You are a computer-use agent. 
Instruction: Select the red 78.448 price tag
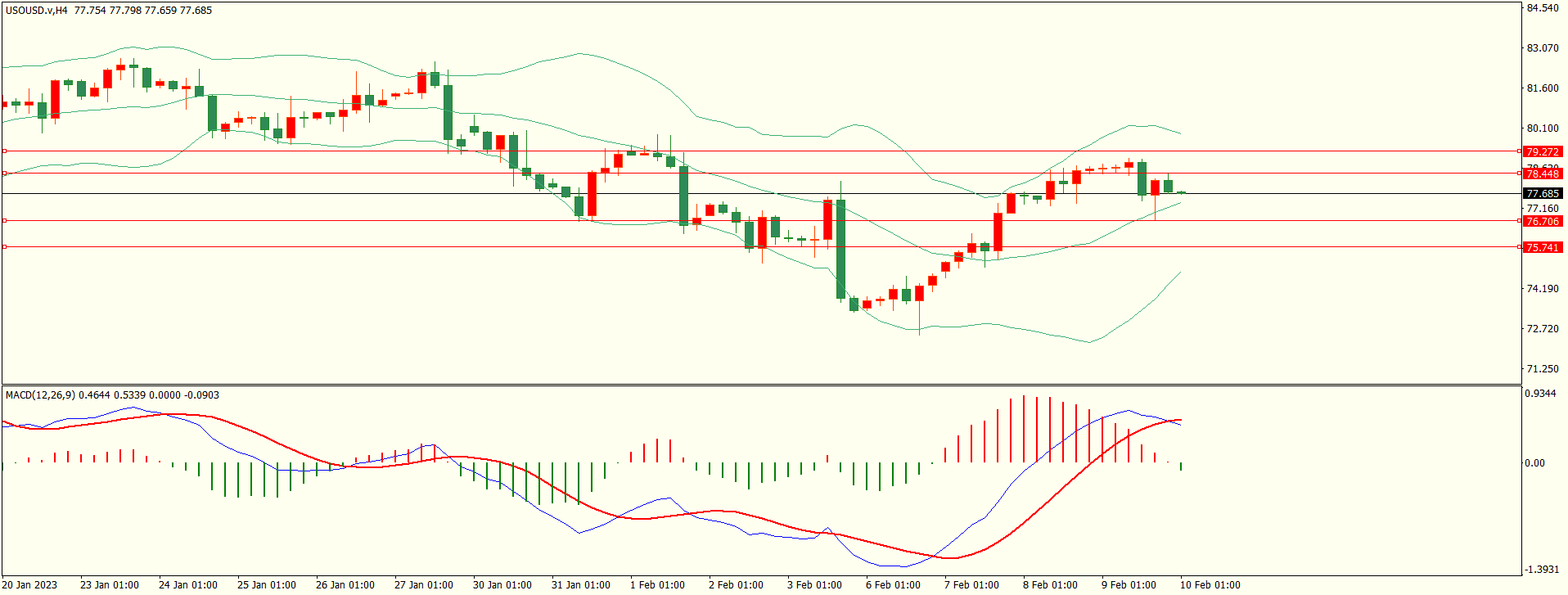click(1543, 174)
